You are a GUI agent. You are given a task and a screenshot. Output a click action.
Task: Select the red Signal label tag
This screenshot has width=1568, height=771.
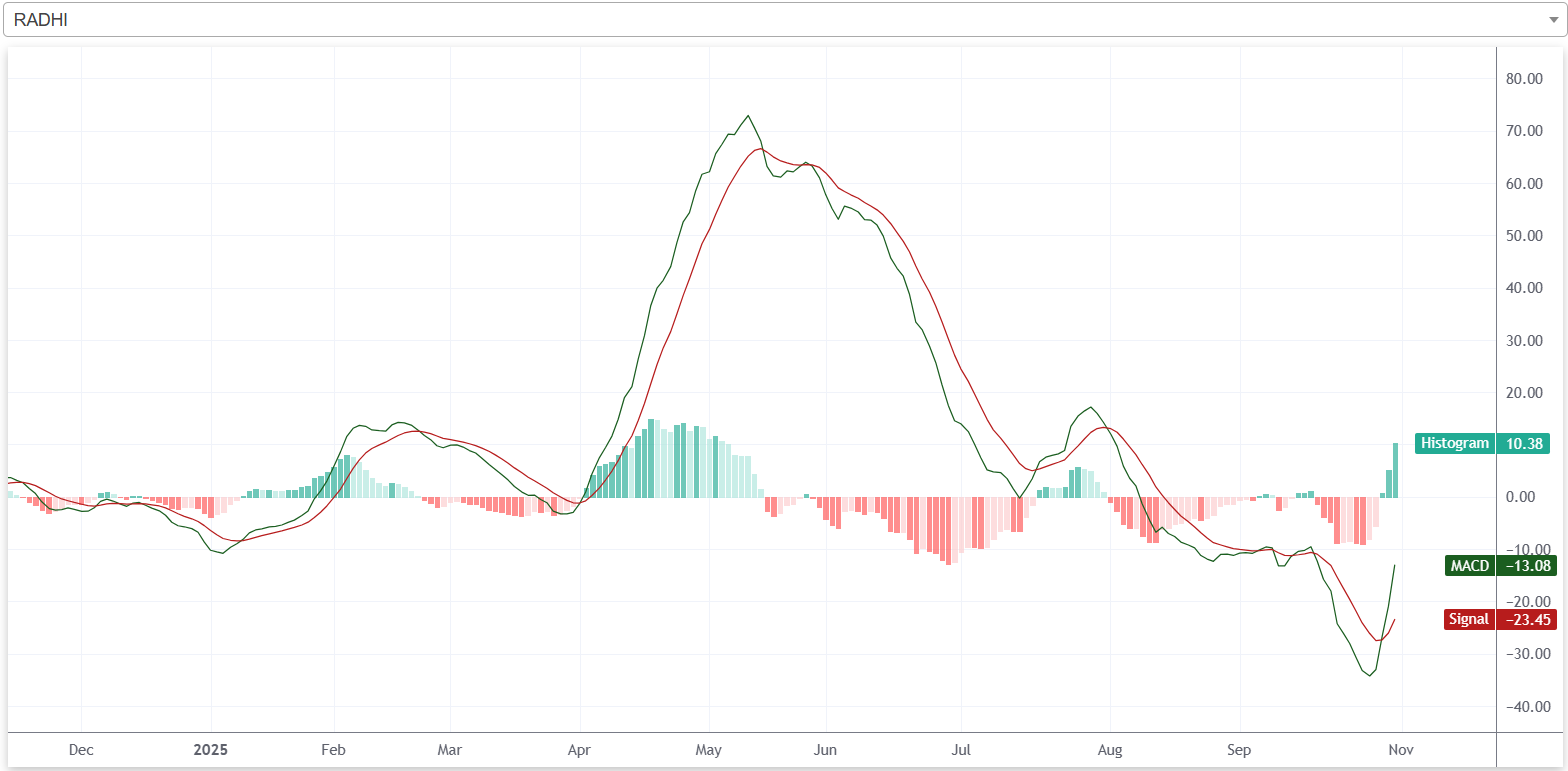(1468, 619)
